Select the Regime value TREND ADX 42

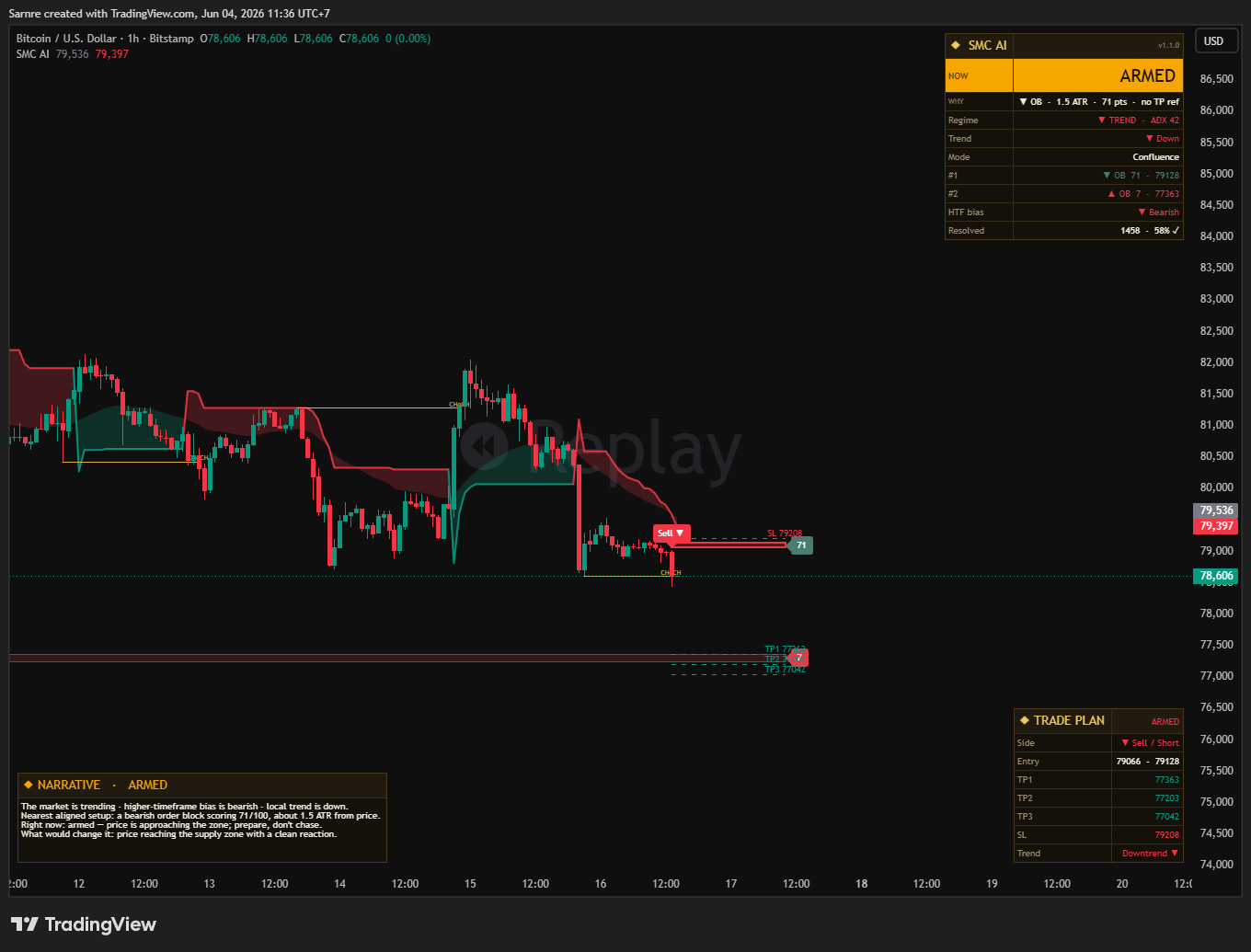[x=1138, y=120]
